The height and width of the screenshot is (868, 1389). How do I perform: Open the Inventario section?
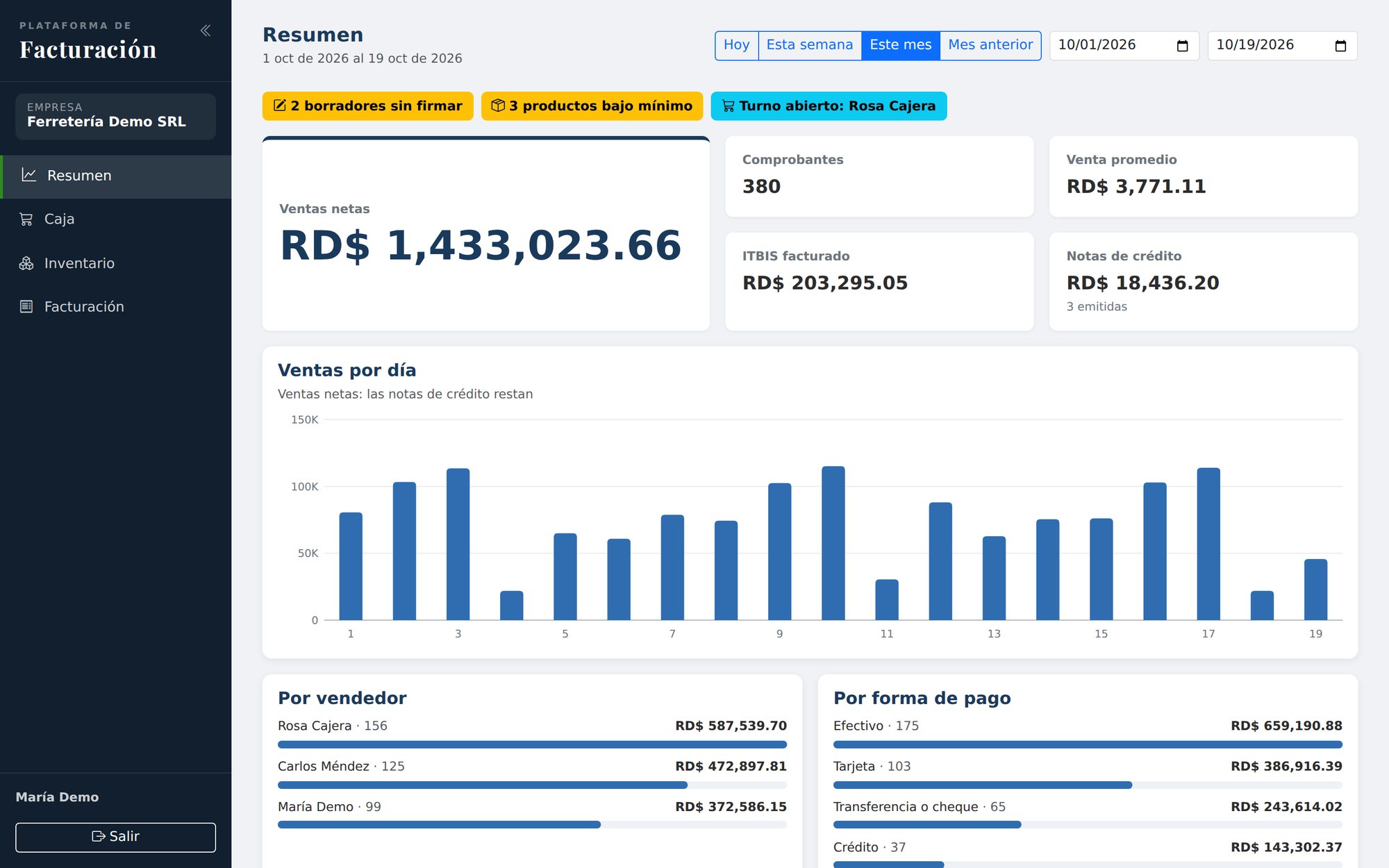tap(116, 263)
